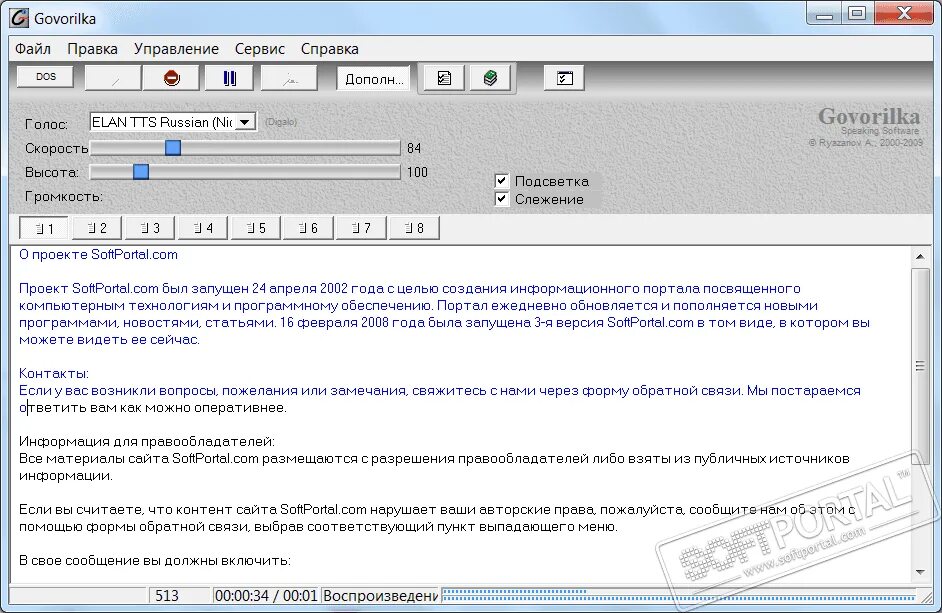Image resolution: width=942 pixels, height=613 pixels.
Task: Click the Скорость speed slider thumb
Action: click(x=173, y=147)
